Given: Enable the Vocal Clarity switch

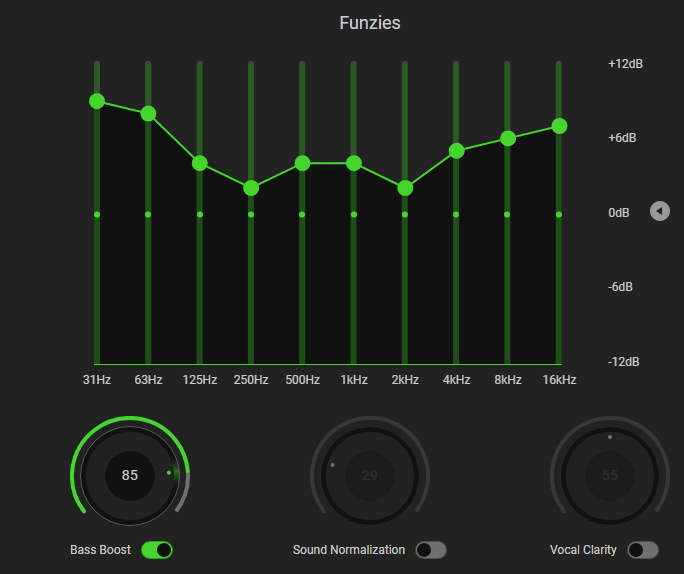Looking at the screenshot, I should 642,550.
